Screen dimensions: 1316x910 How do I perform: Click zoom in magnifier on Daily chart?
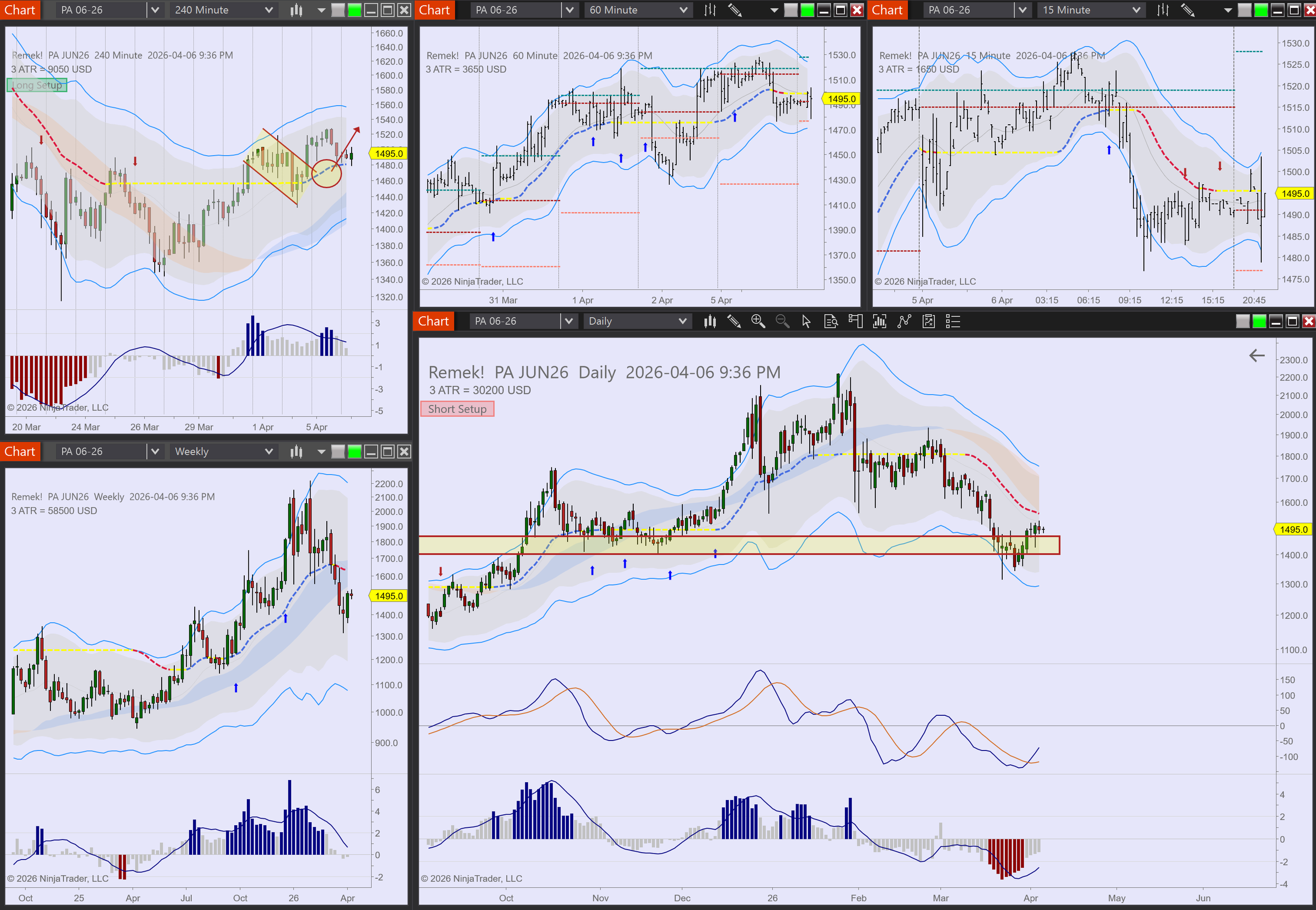tap(758, 322)
